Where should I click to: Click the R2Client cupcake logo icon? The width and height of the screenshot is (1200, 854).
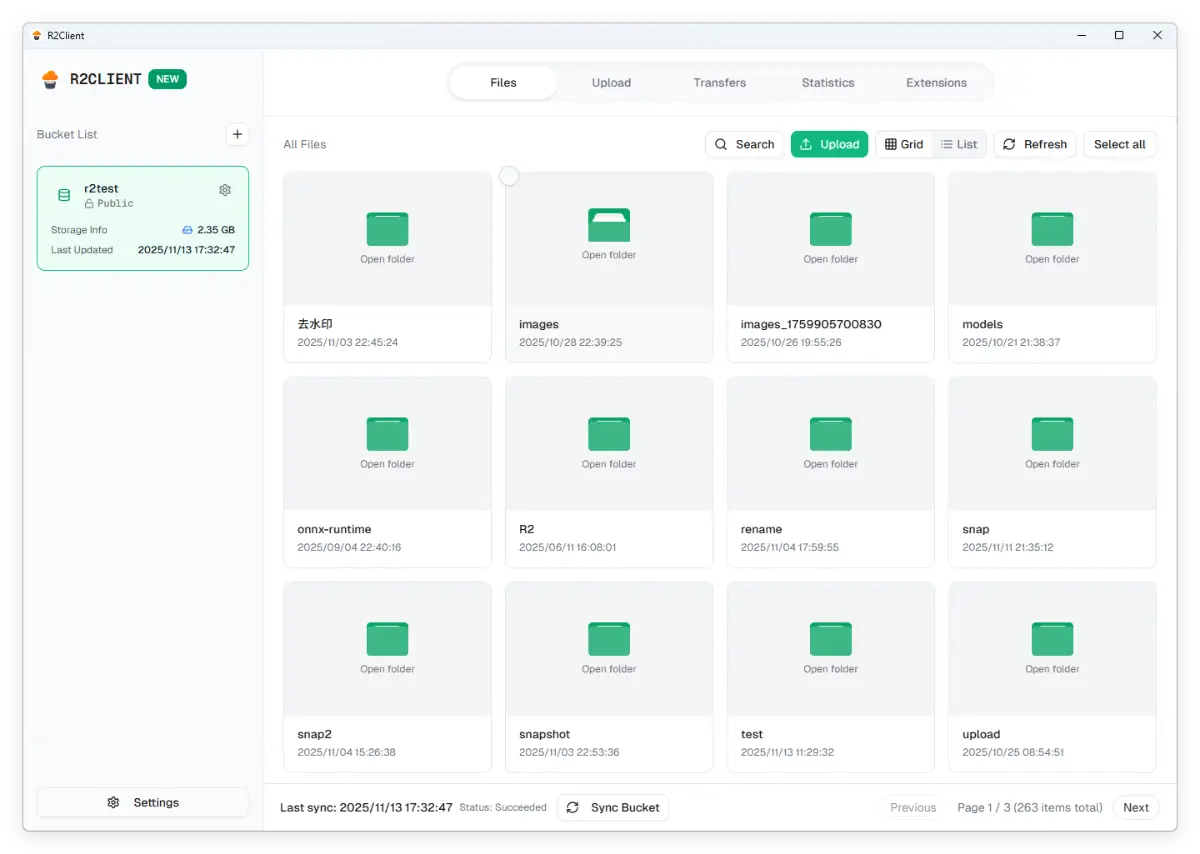pyautogui.click(x=49, y=79)
